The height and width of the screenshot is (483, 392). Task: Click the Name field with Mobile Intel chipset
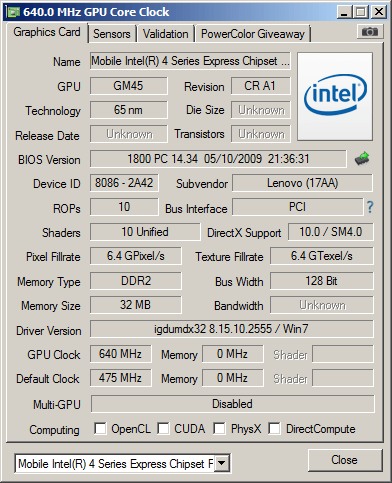pyautogui.click(x=190, y=61)
